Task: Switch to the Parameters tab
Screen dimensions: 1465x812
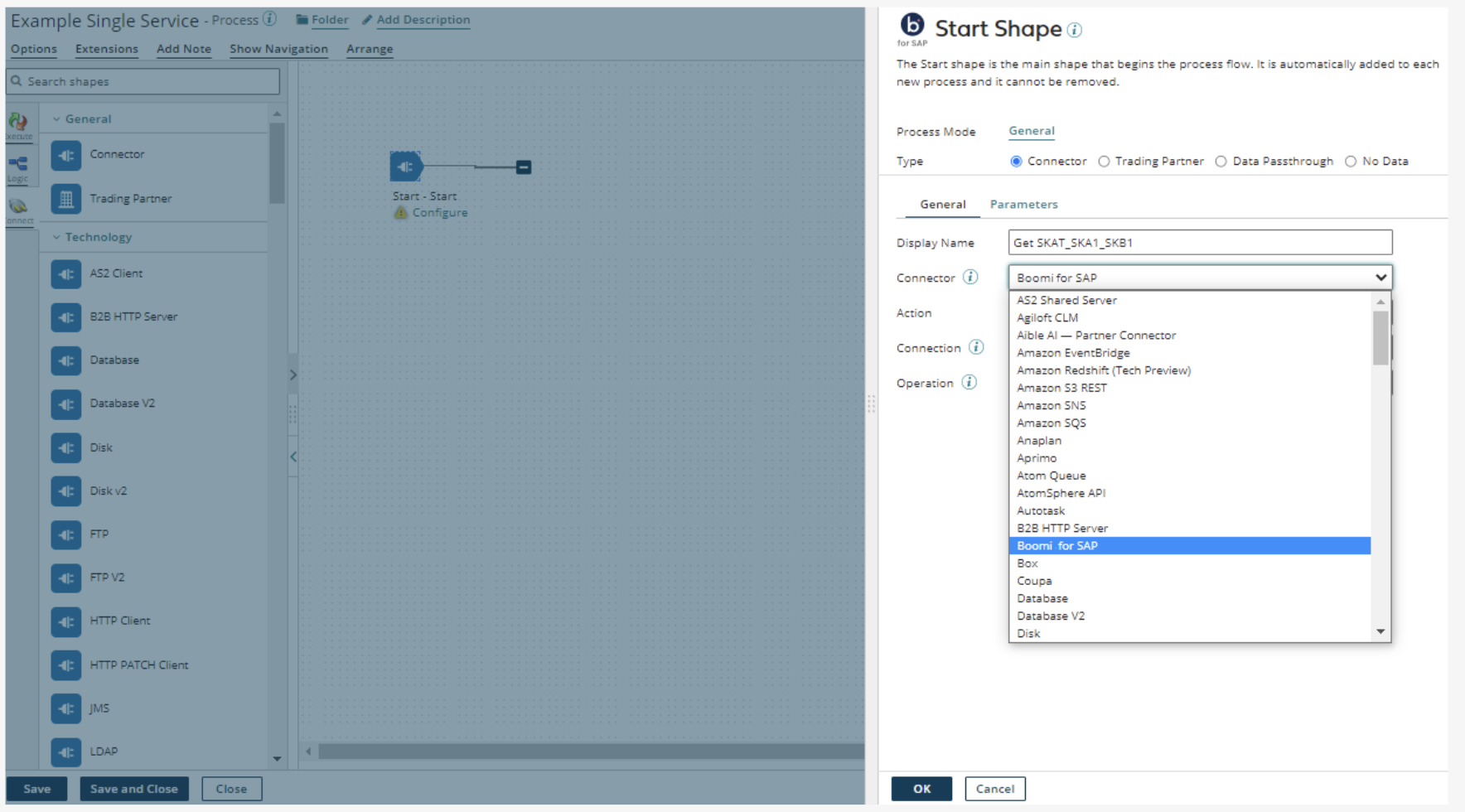Action: pos(1023,205)
